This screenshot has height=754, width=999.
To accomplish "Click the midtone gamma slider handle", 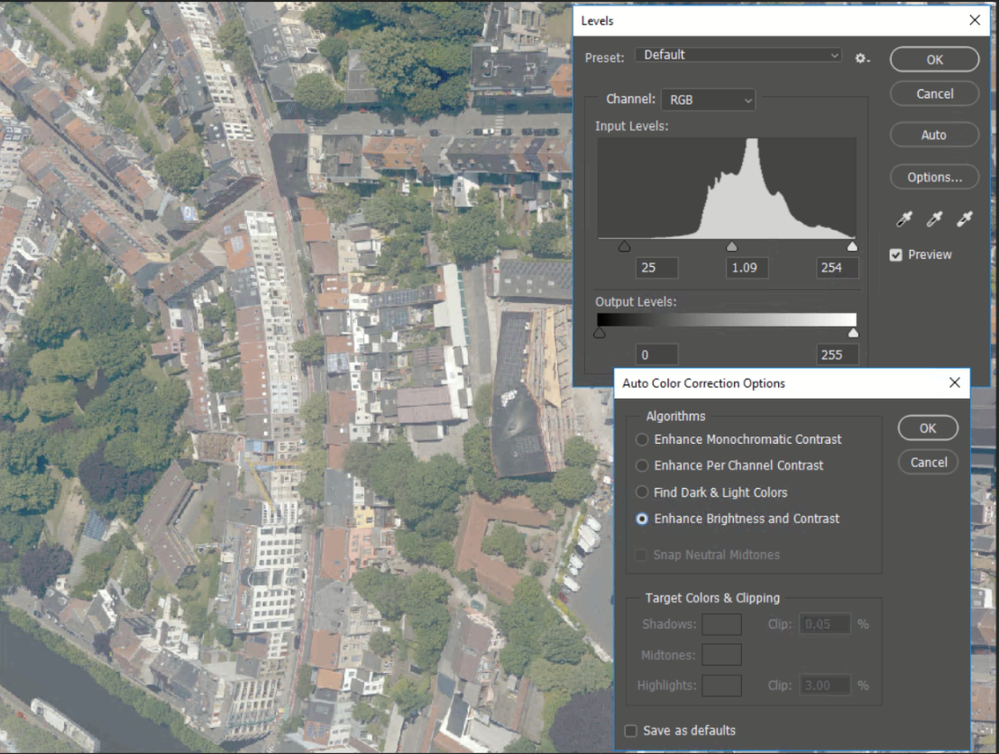I will 732,246.
